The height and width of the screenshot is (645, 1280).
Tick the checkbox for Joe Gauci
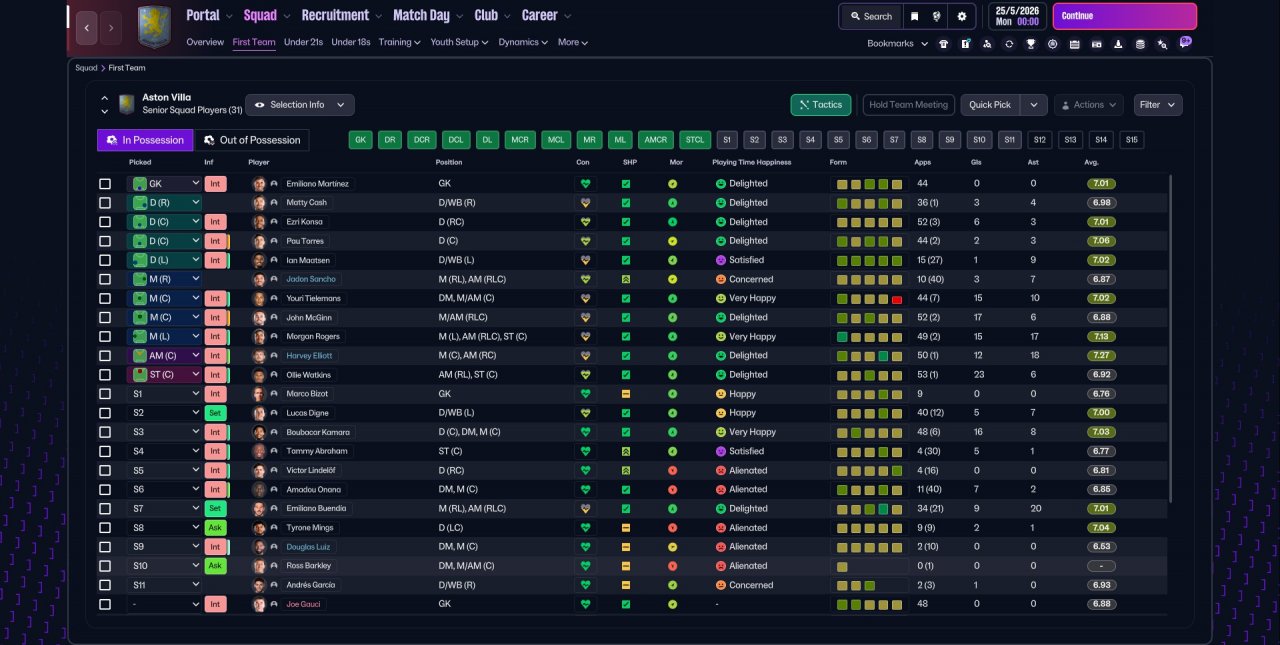[105, 604]
